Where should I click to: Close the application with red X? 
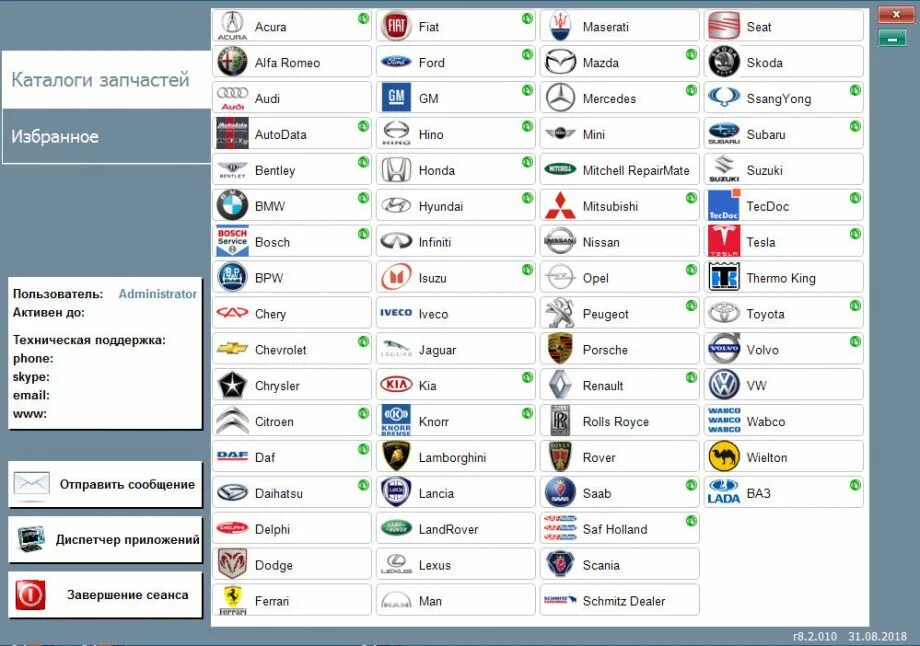tap(896, 15)
